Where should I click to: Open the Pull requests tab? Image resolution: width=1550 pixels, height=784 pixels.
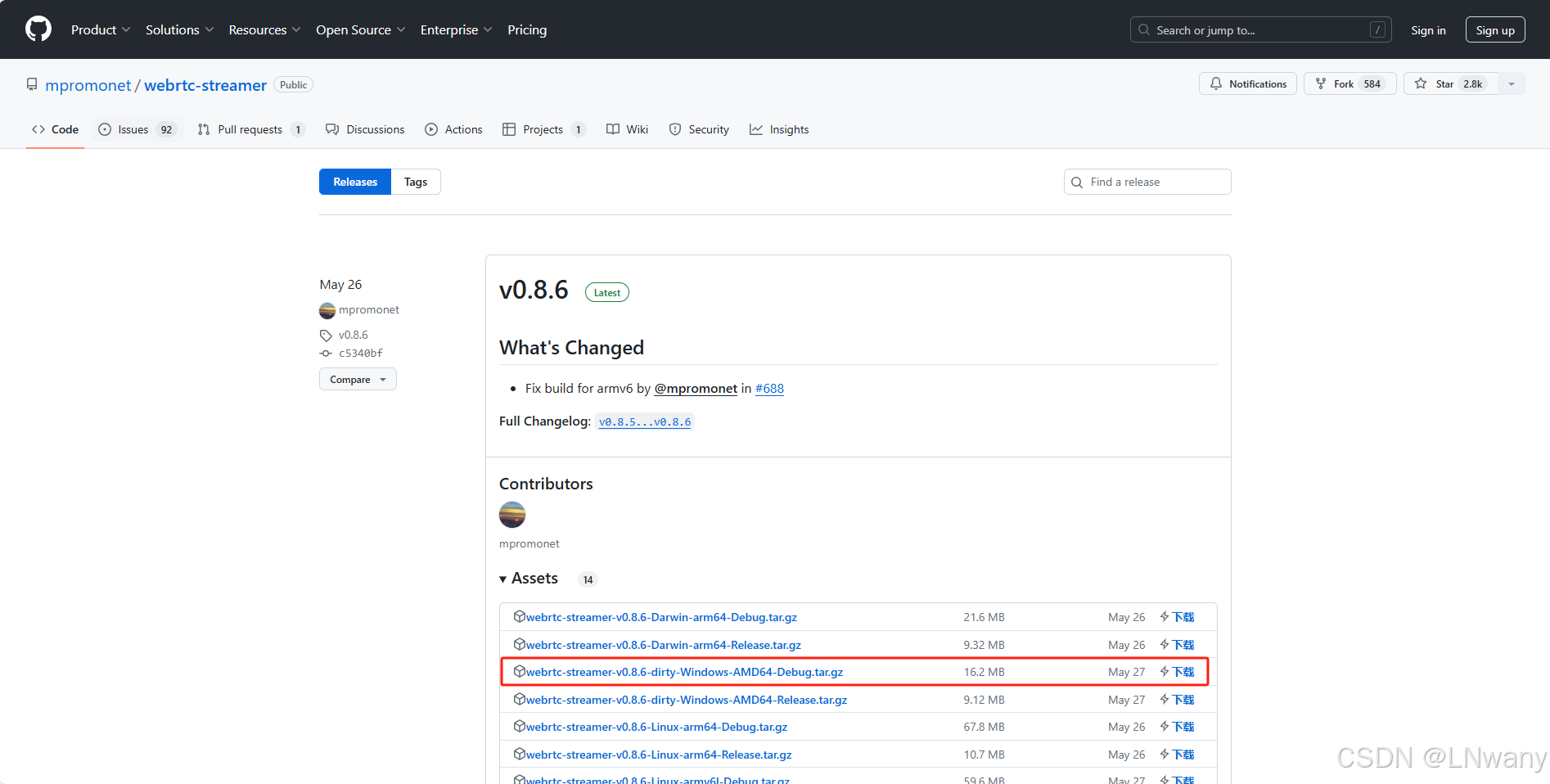[x=251, y=129]
